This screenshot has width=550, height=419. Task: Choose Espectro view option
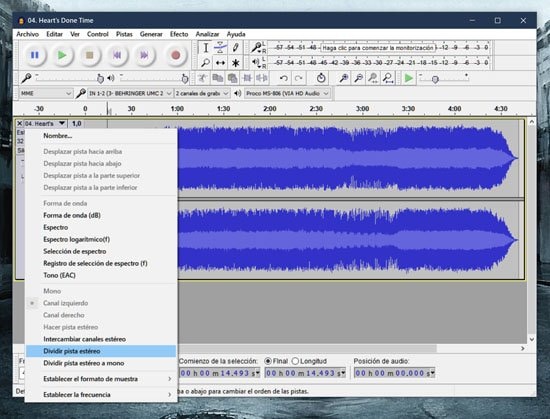click(101, 227)
